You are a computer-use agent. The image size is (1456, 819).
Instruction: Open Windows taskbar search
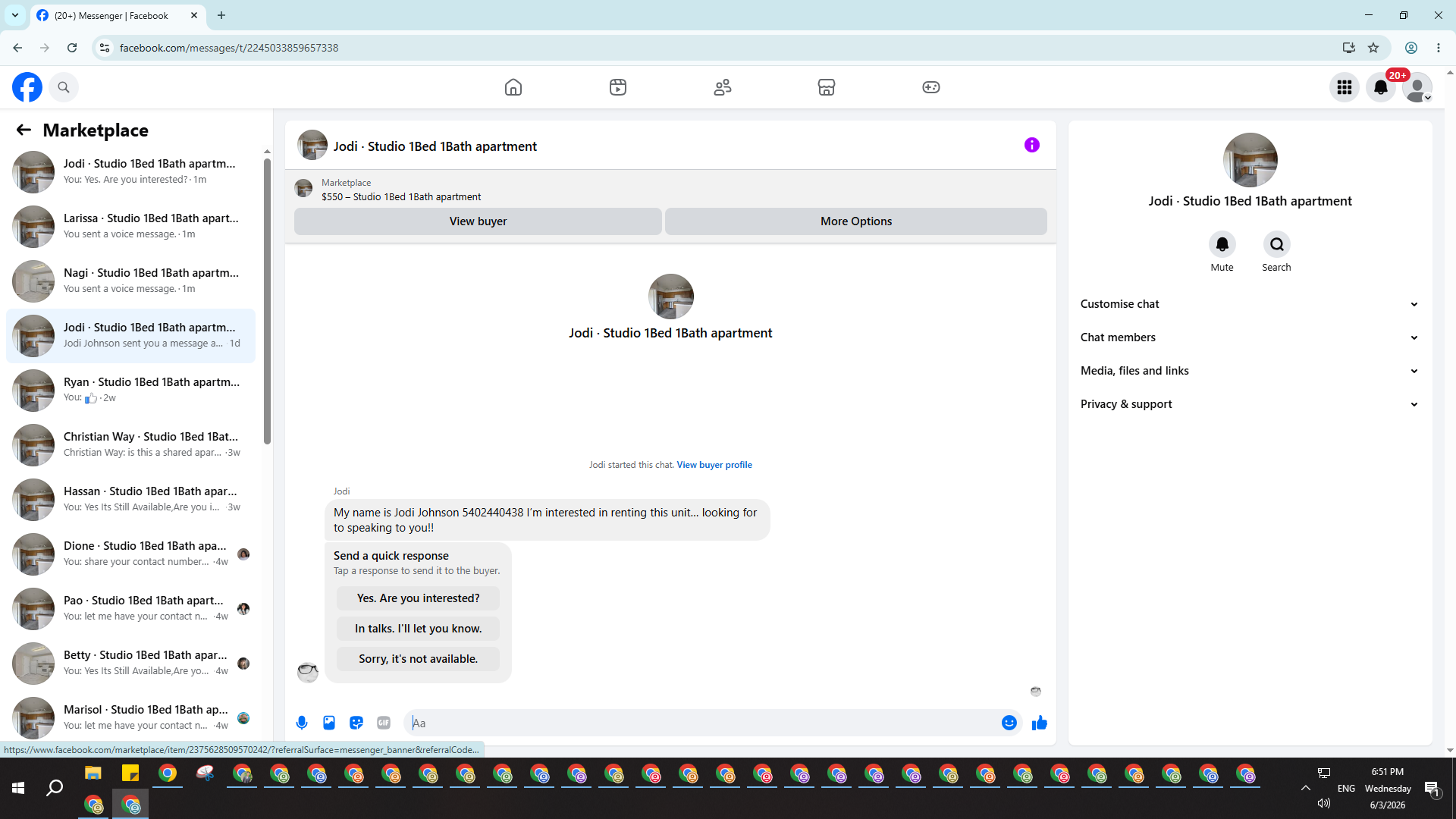(55, 789)
